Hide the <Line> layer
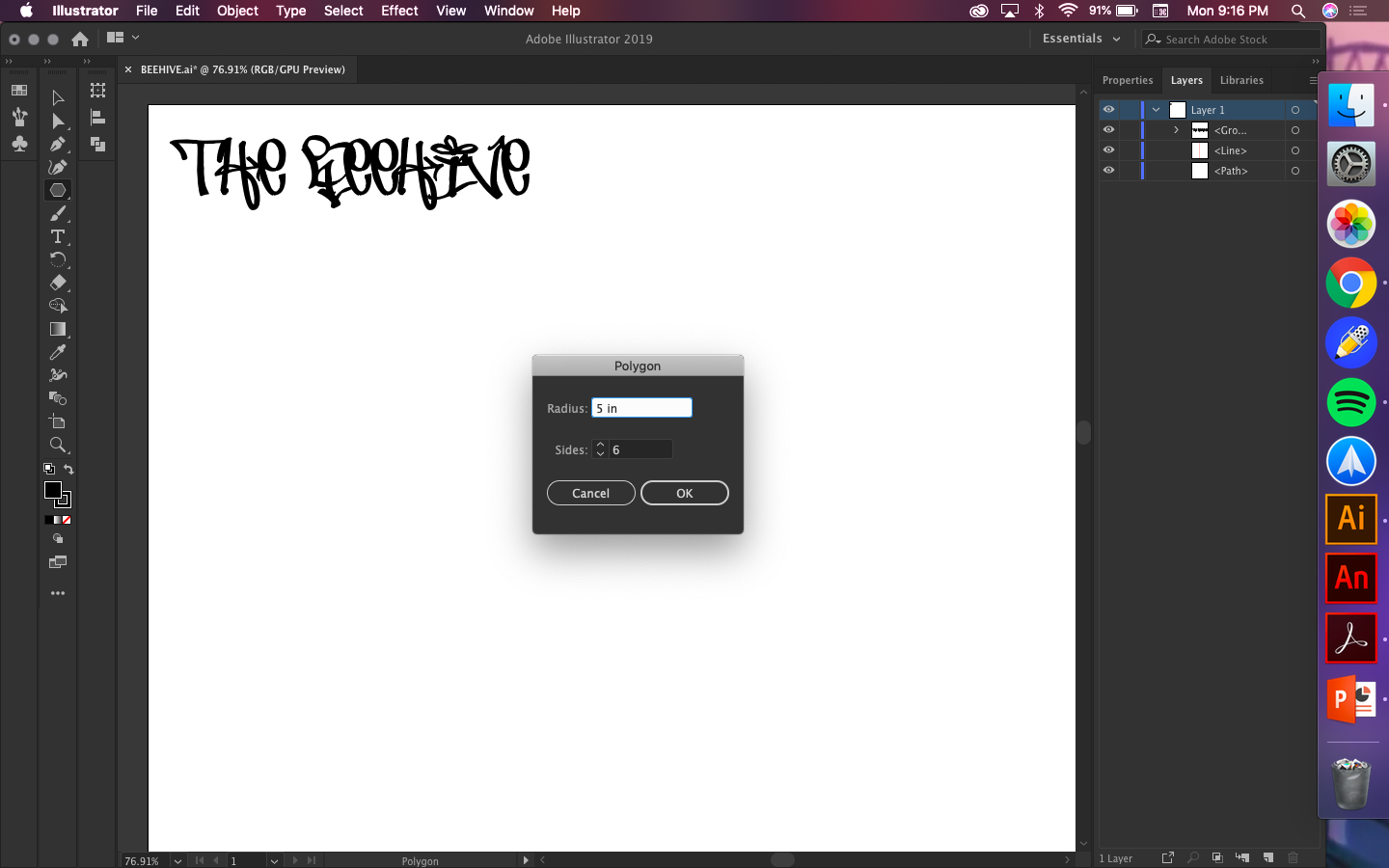This screenshot has height=868, width=1389. tap(1108, 149)
